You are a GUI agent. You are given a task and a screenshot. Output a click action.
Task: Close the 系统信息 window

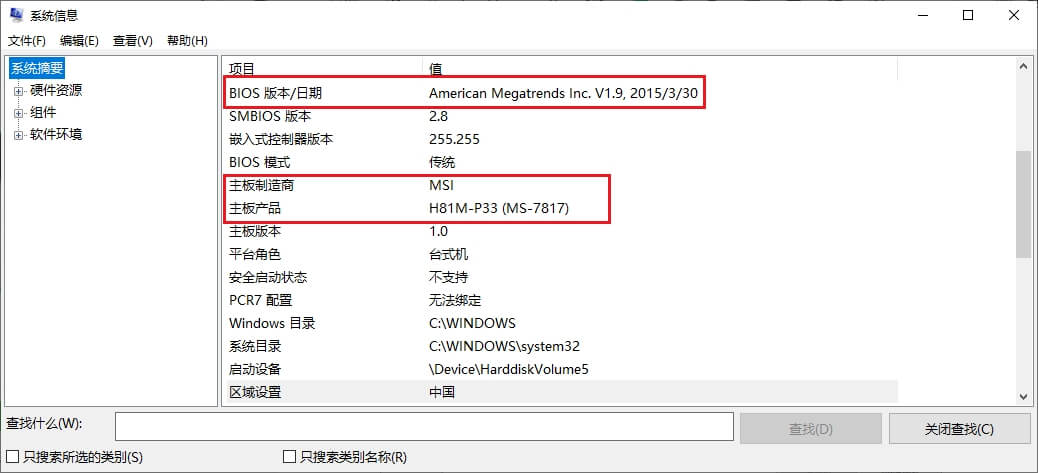coord(1014,15)
